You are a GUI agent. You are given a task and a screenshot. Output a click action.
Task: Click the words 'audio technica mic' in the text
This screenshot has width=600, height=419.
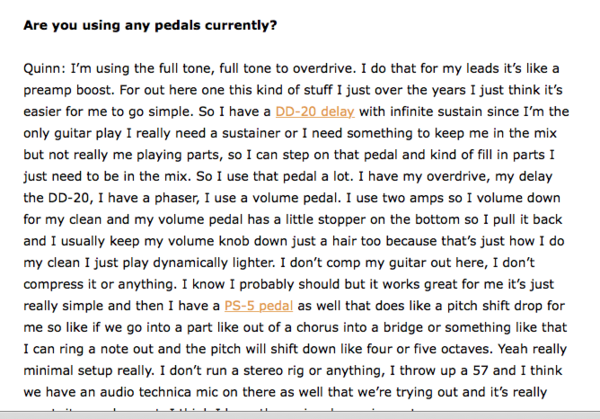click(151, 392)
